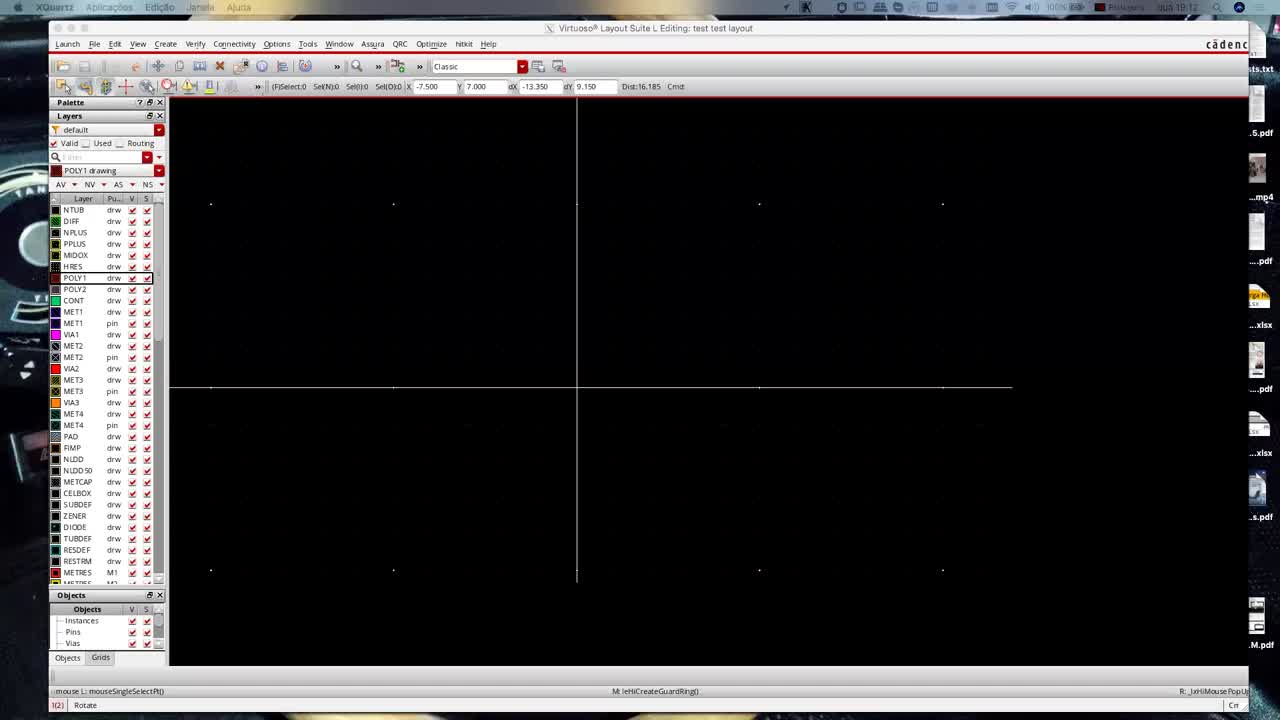Click the Palette help question mark icon
The height and width of the screenshot is (720, 1280).
[140, 102]
